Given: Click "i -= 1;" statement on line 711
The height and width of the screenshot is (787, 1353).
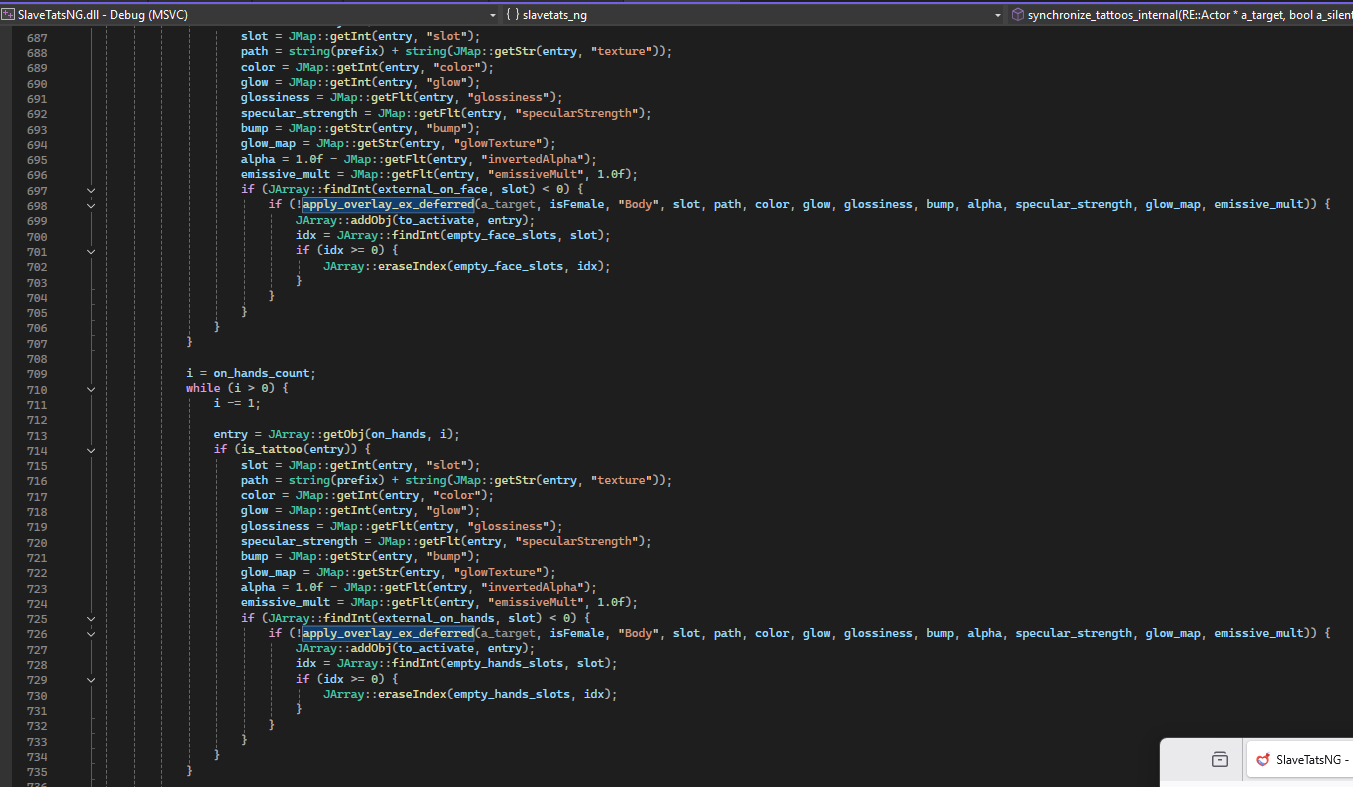Looking at the screenshot, I should (x=237, y=404).
